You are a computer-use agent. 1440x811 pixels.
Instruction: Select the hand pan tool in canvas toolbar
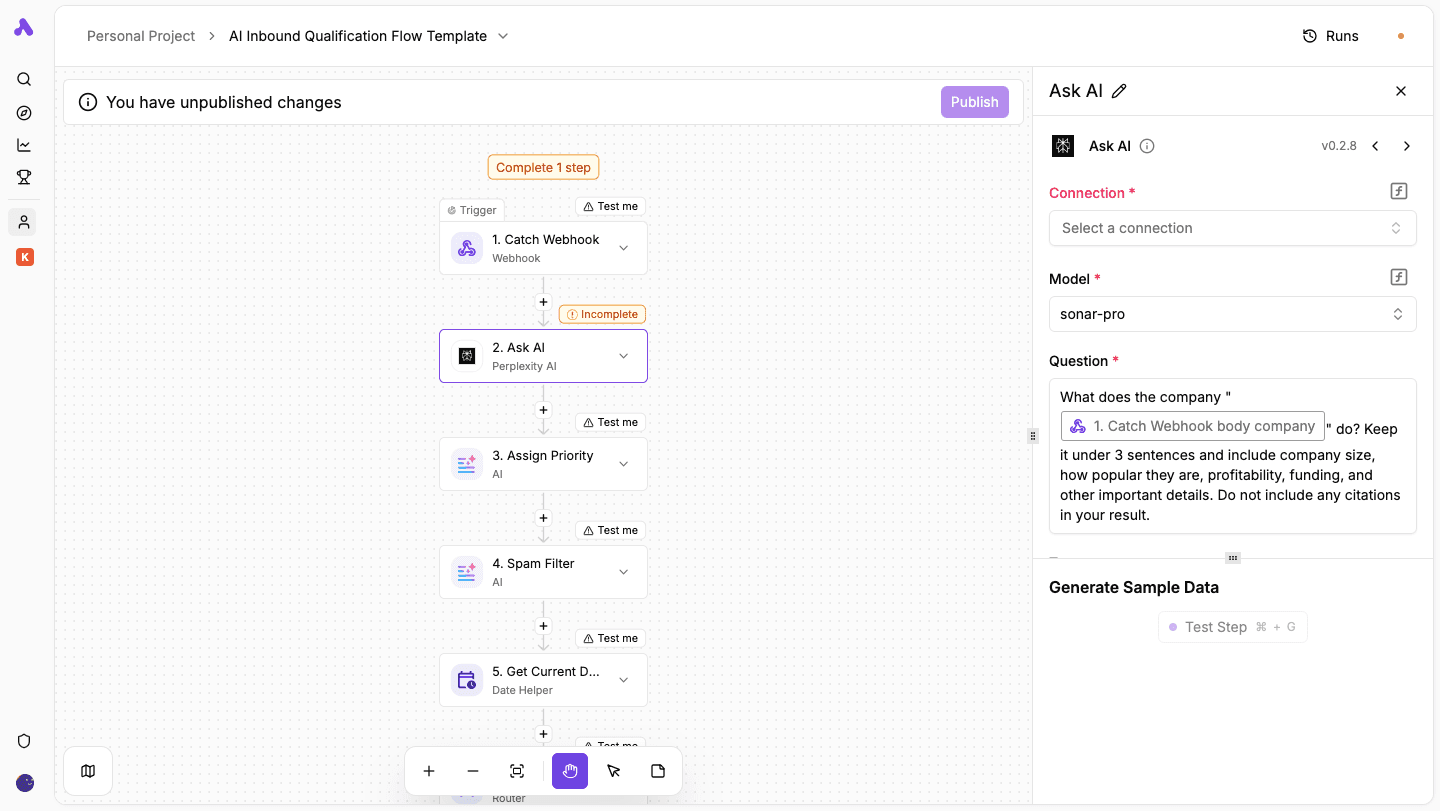(570, 771)
